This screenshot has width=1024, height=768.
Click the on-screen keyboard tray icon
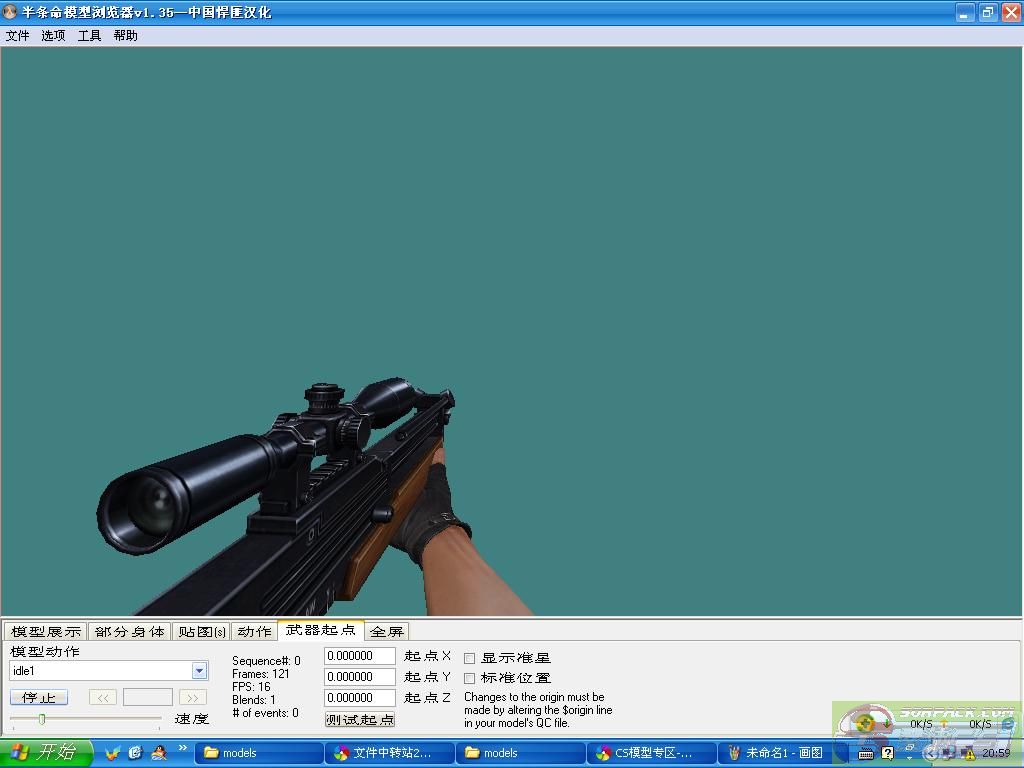pyautogui.click(x=866, y=753)
